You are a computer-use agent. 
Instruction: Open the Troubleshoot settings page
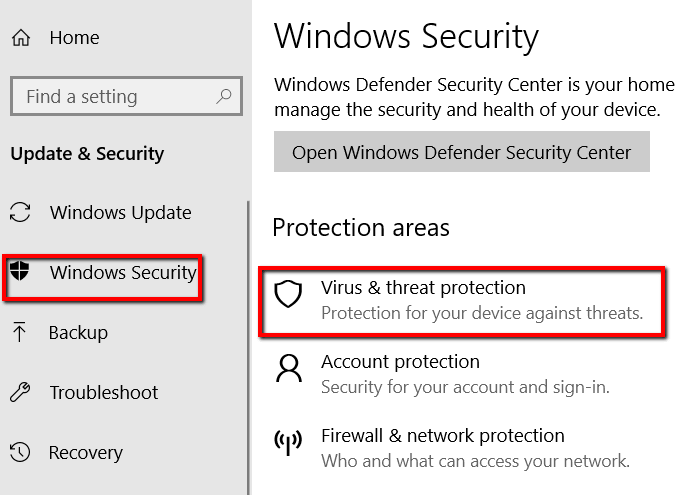coord(105,393)
